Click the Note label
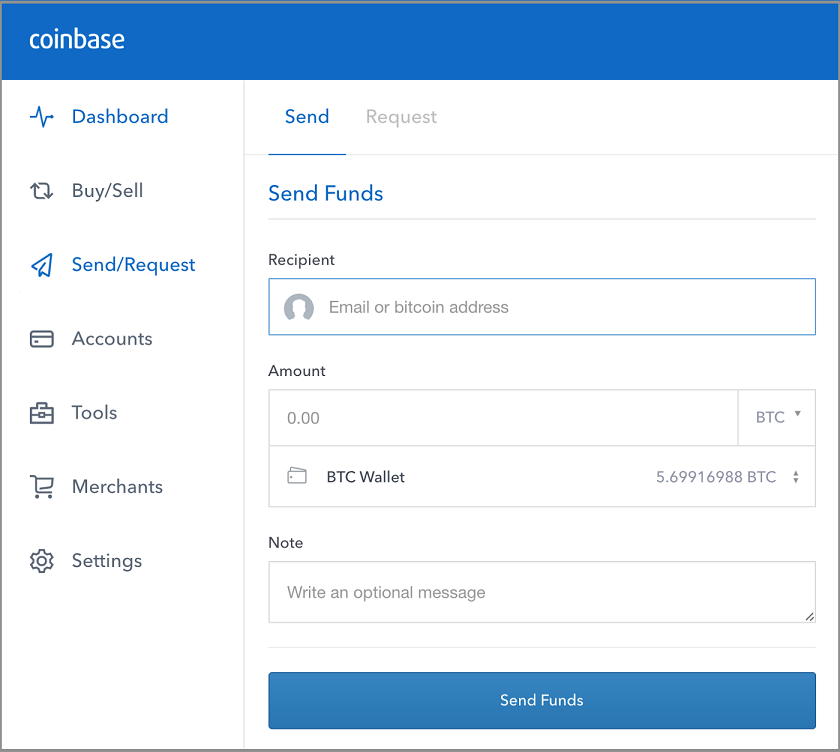Image resolution: width=840 pixels, height=752 pixels. 286,543
